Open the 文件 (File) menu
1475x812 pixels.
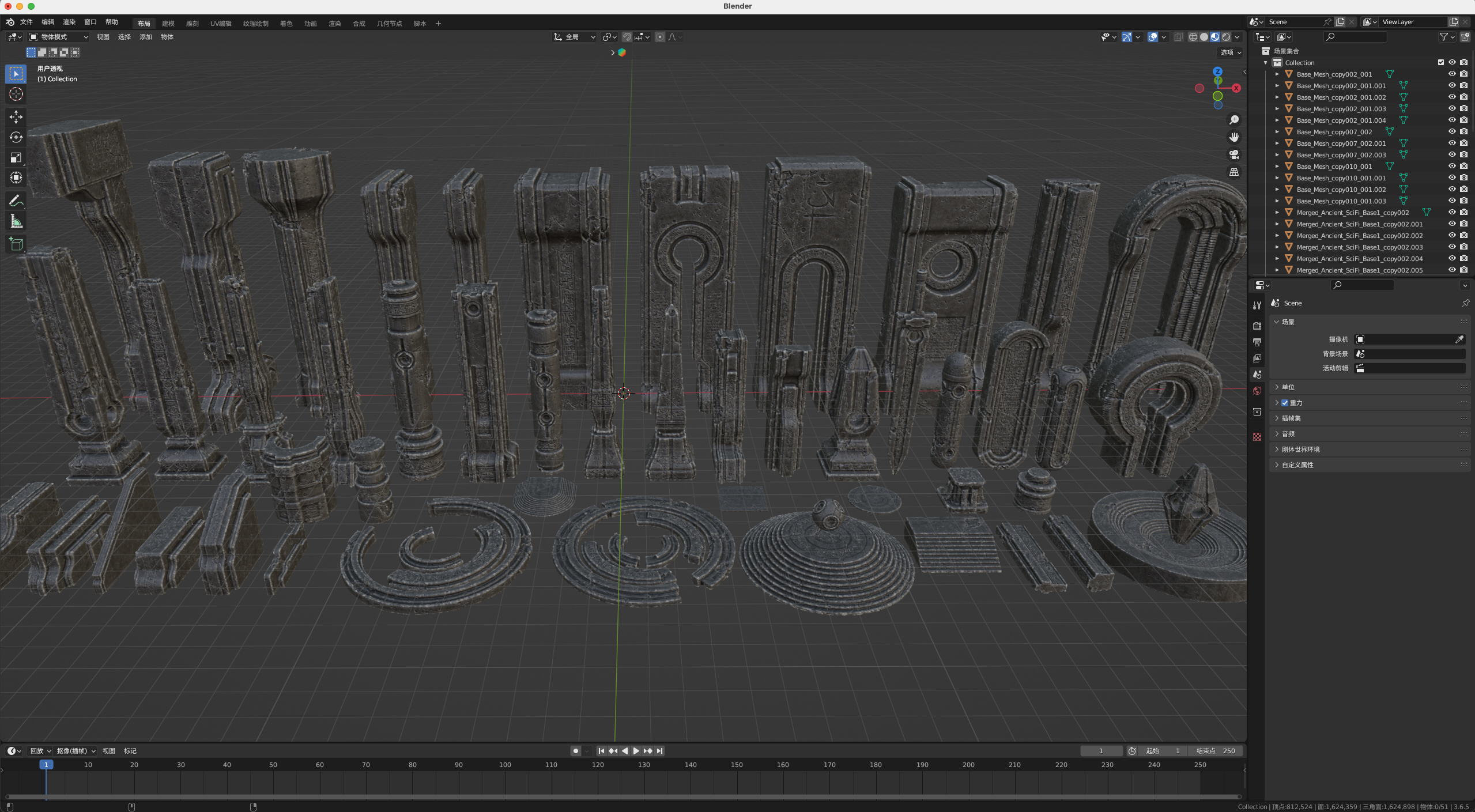[27, 22]
